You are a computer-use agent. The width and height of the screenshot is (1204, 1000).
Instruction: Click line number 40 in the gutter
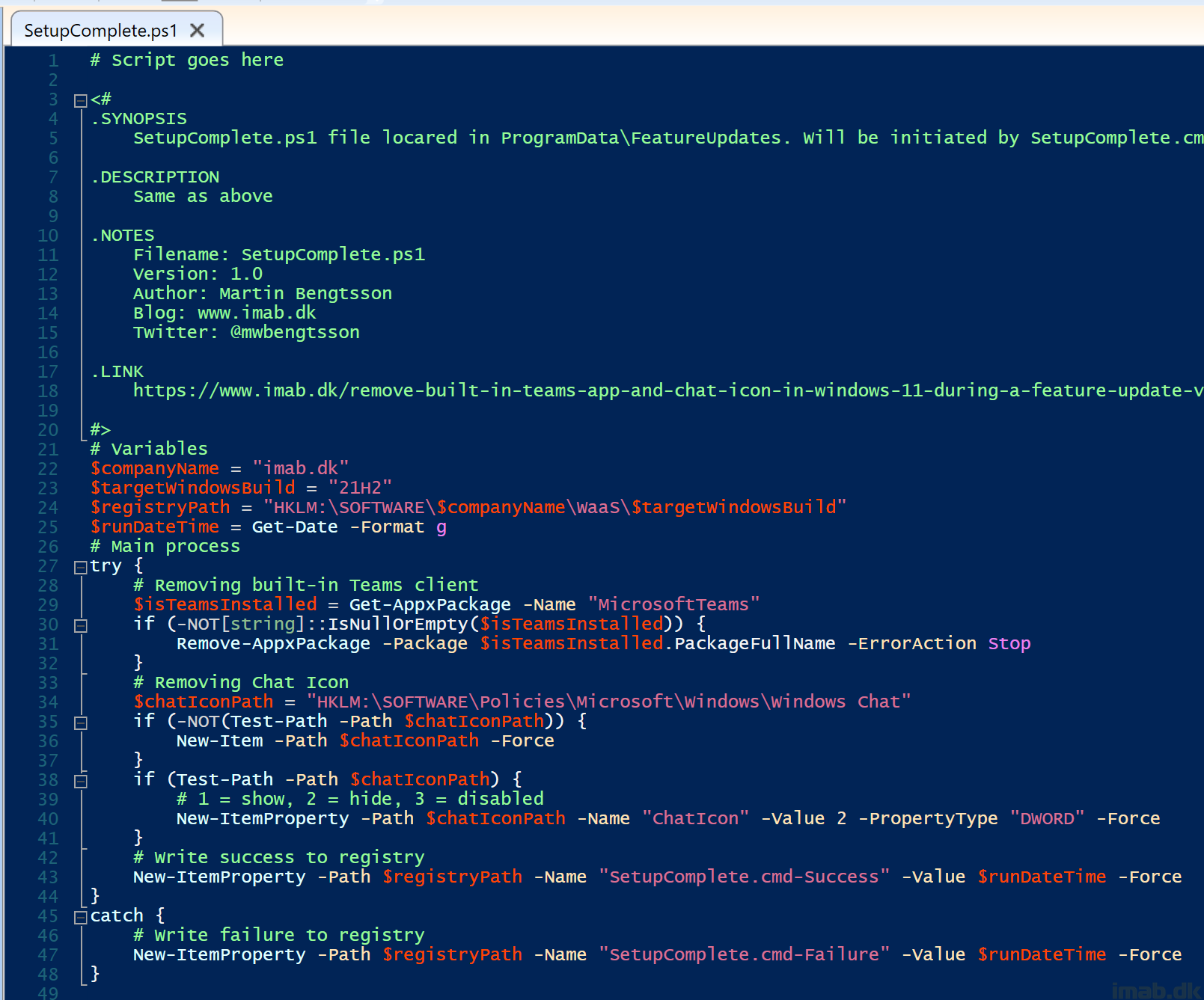pyautogui.click(x=48, y=819)
